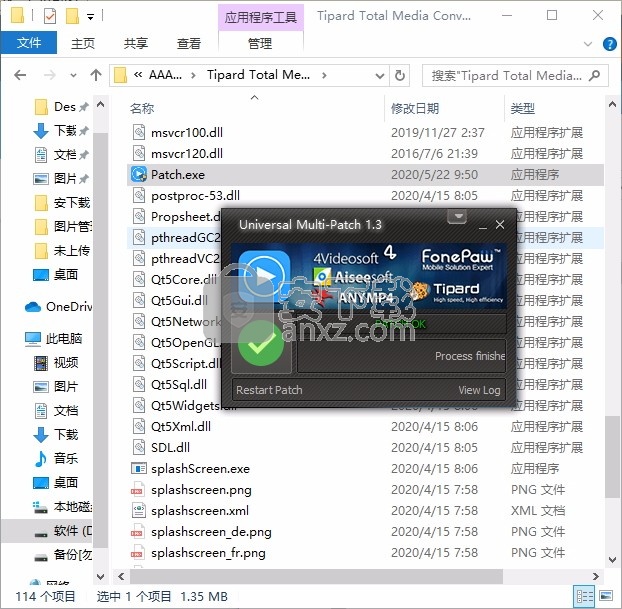Click the properties checkmark in quick access toolbar
The image size is (622, 609).
coord(51,16)
